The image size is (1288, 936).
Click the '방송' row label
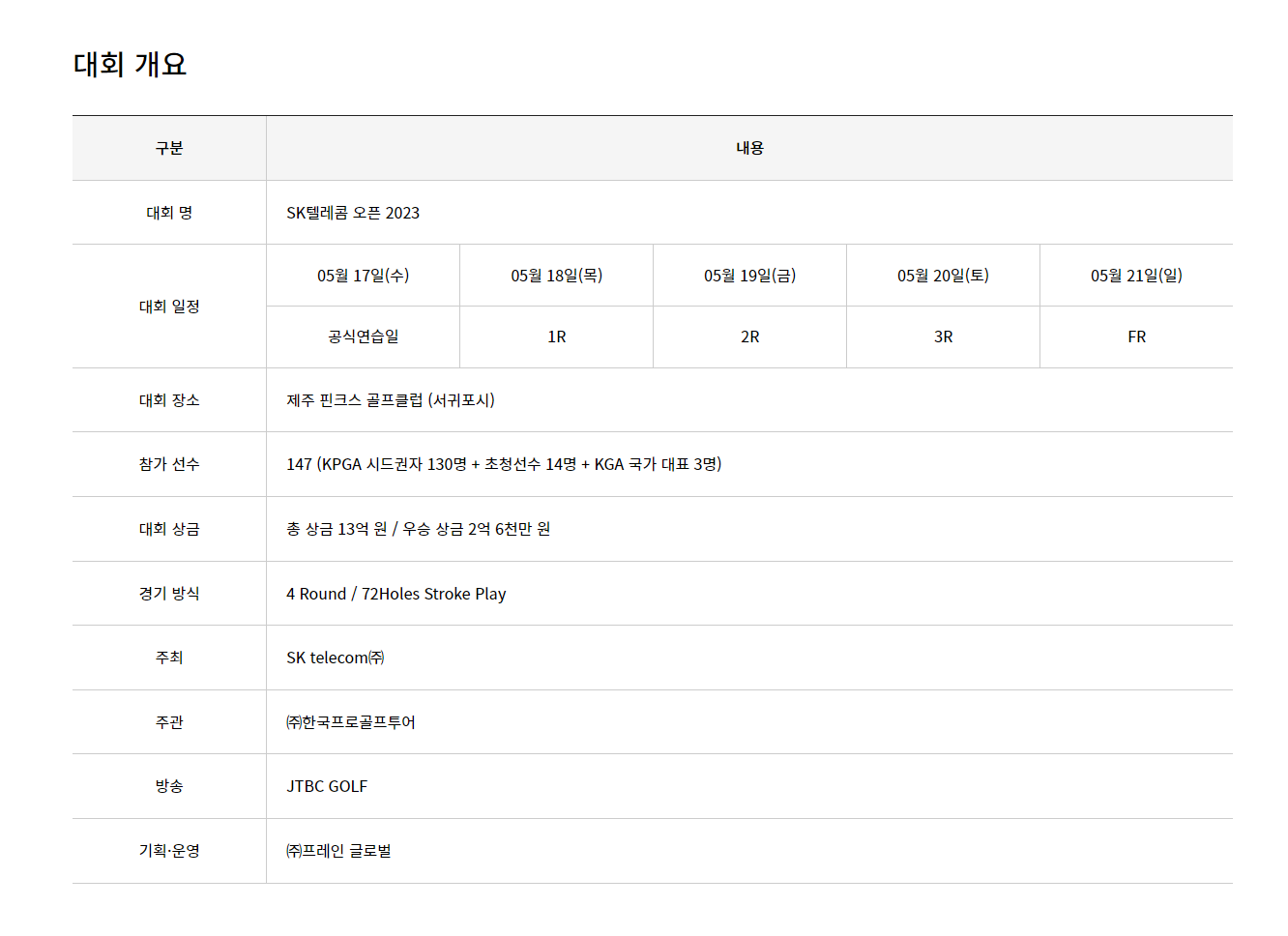pos(169,786)
